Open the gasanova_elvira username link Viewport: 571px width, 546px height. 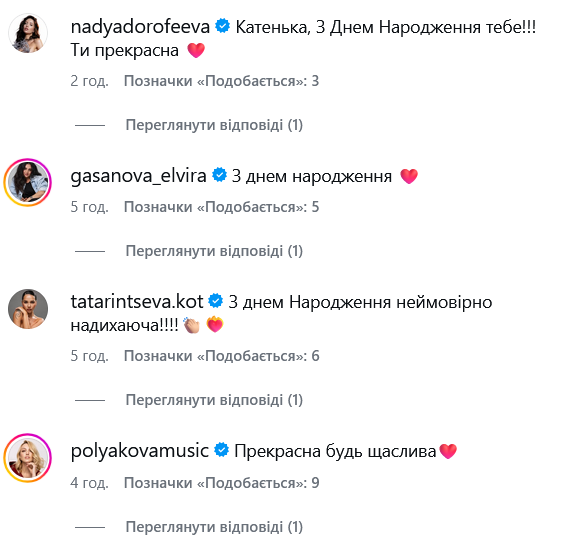[138, 176]
